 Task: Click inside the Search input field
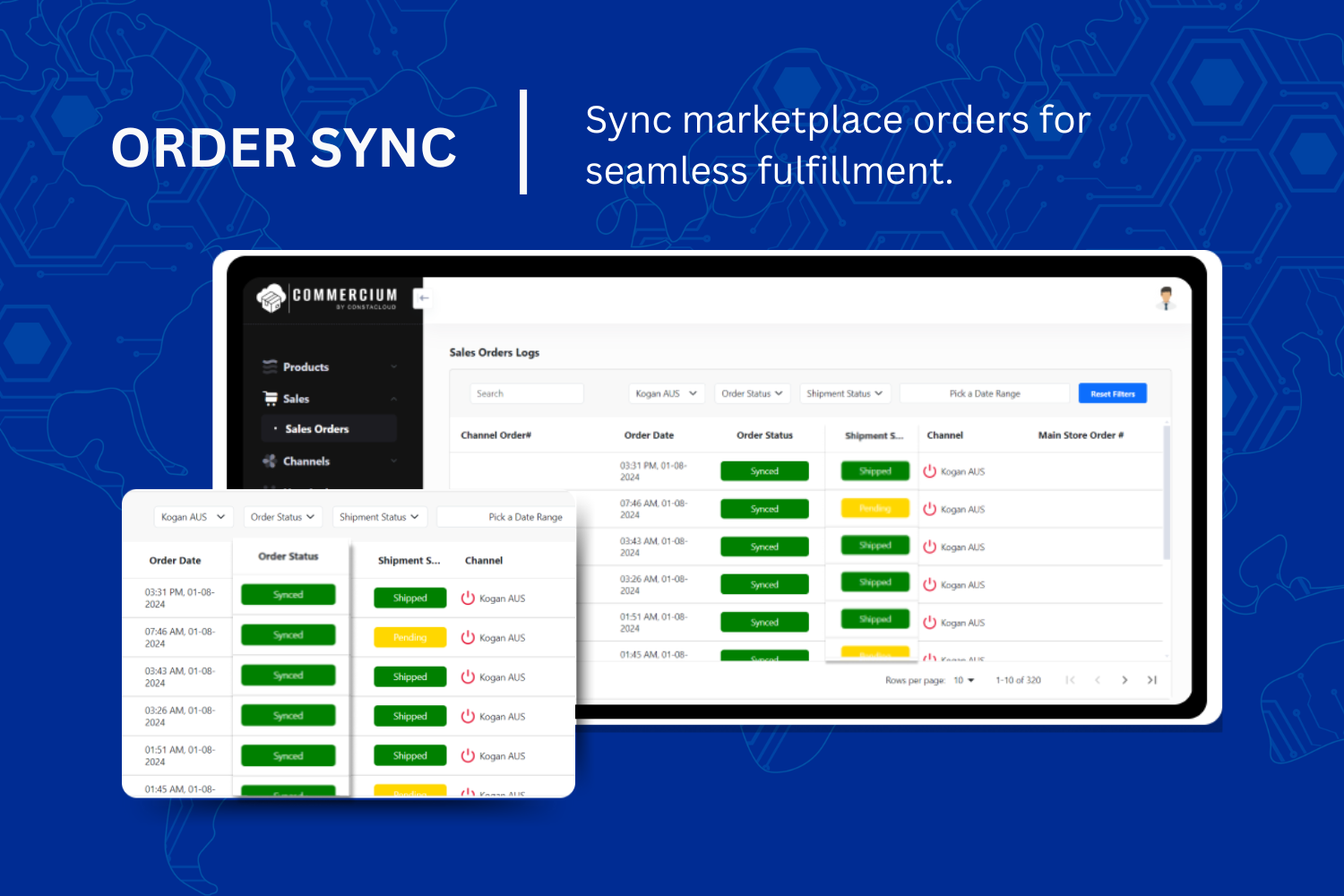click(x=527, y=392)
